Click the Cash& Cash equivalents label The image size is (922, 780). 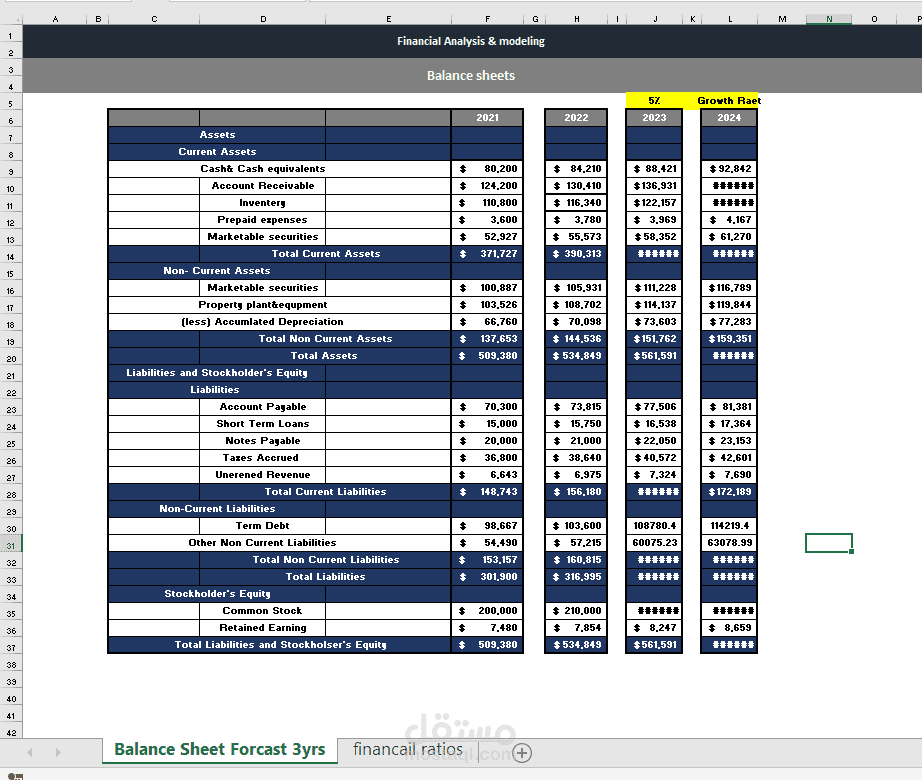coord(262,169)
